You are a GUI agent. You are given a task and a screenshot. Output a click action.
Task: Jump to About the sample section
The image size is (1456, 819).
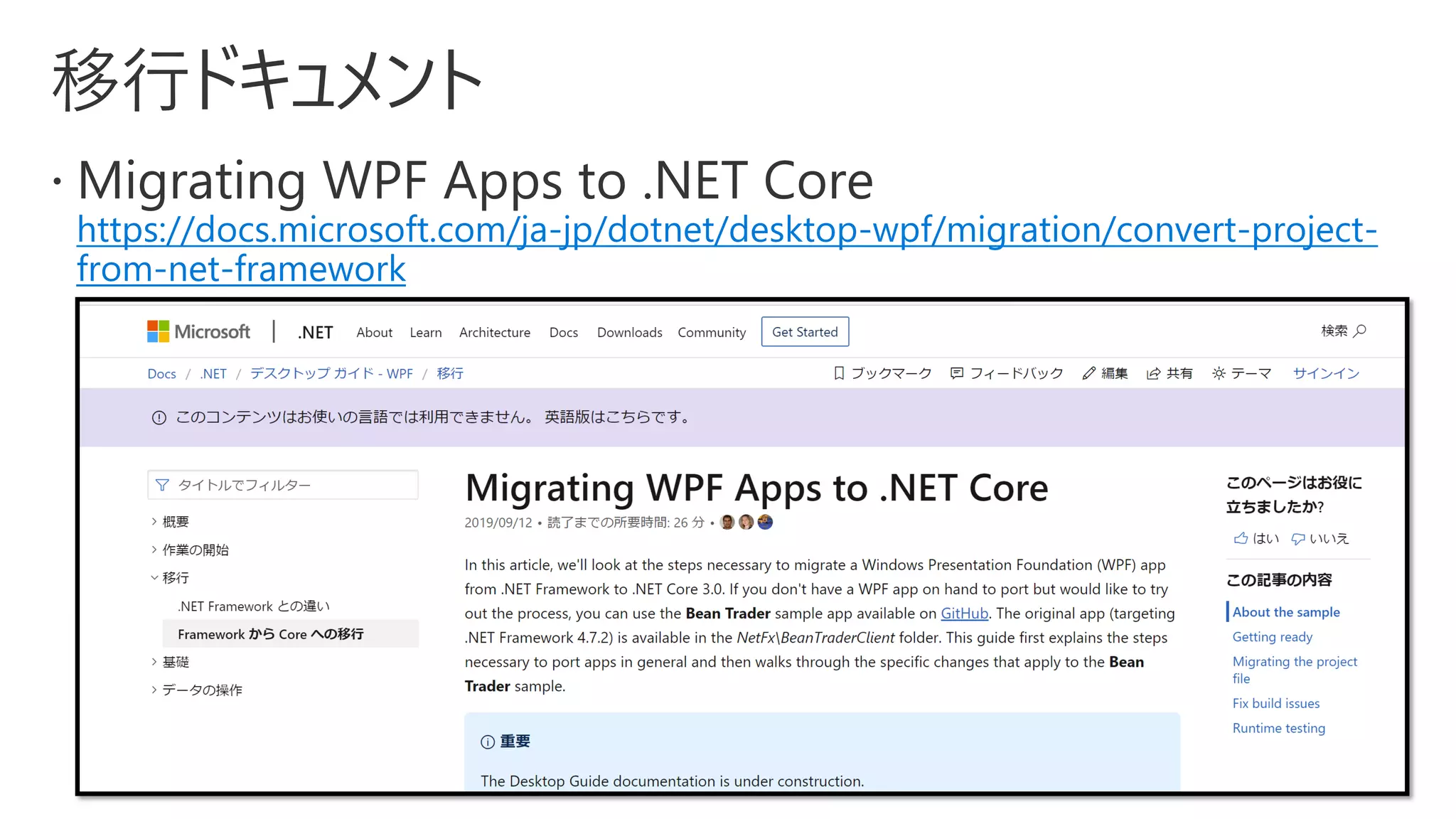pos(1286,612)
